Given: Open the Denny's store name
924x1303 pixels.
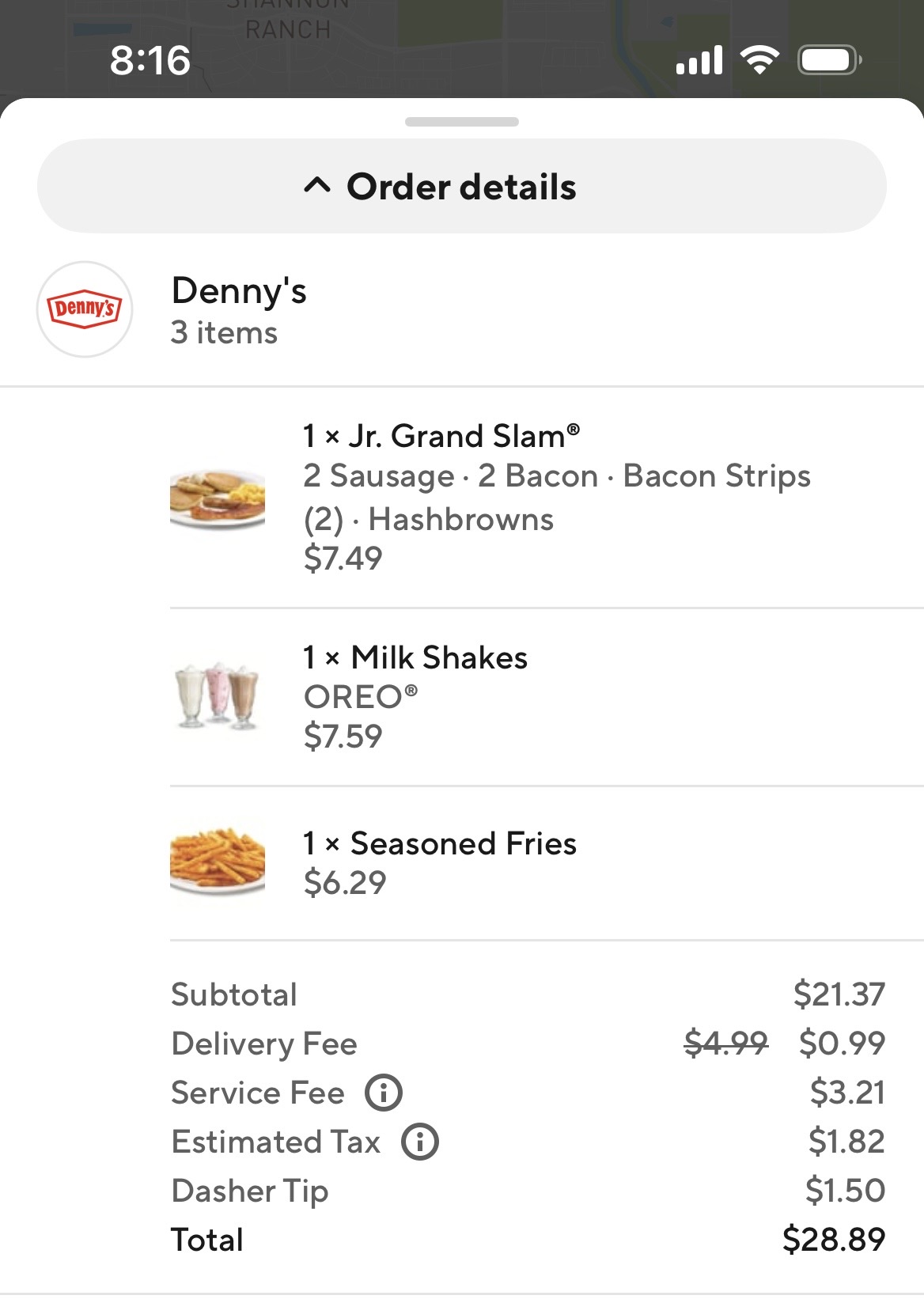Looking at the screenshot, I should (x=239, y=291).
